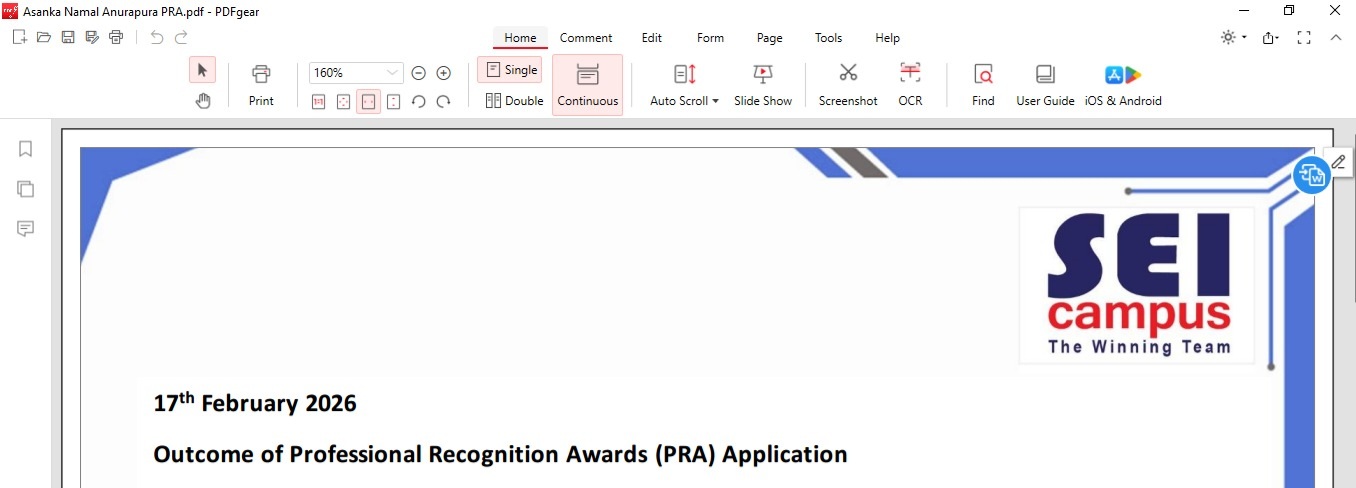Image resolution: width=1356 pixels, height=488 pixels.
Task: Open the theme brightness dropdown
Action: click(x=1233, y=38)
